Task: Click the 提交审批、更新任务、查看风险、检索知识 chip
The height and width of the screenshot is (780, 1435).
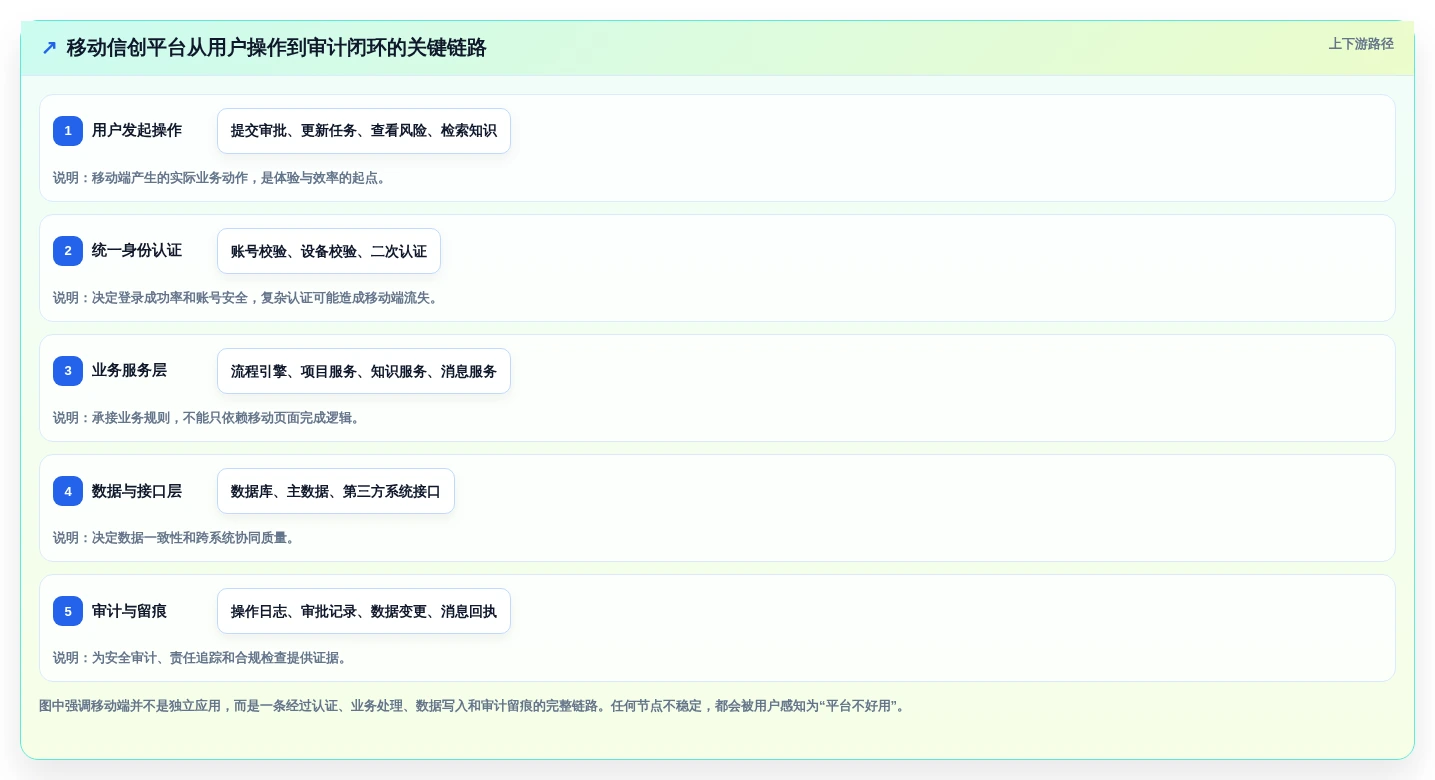Action: point(364,131)
